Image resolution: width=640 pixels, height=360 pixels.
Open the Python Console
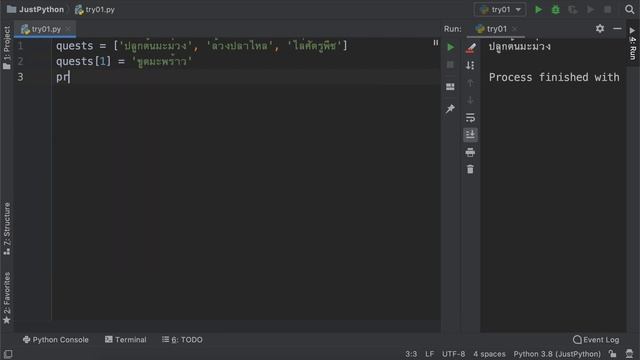(x=56, y=340)
